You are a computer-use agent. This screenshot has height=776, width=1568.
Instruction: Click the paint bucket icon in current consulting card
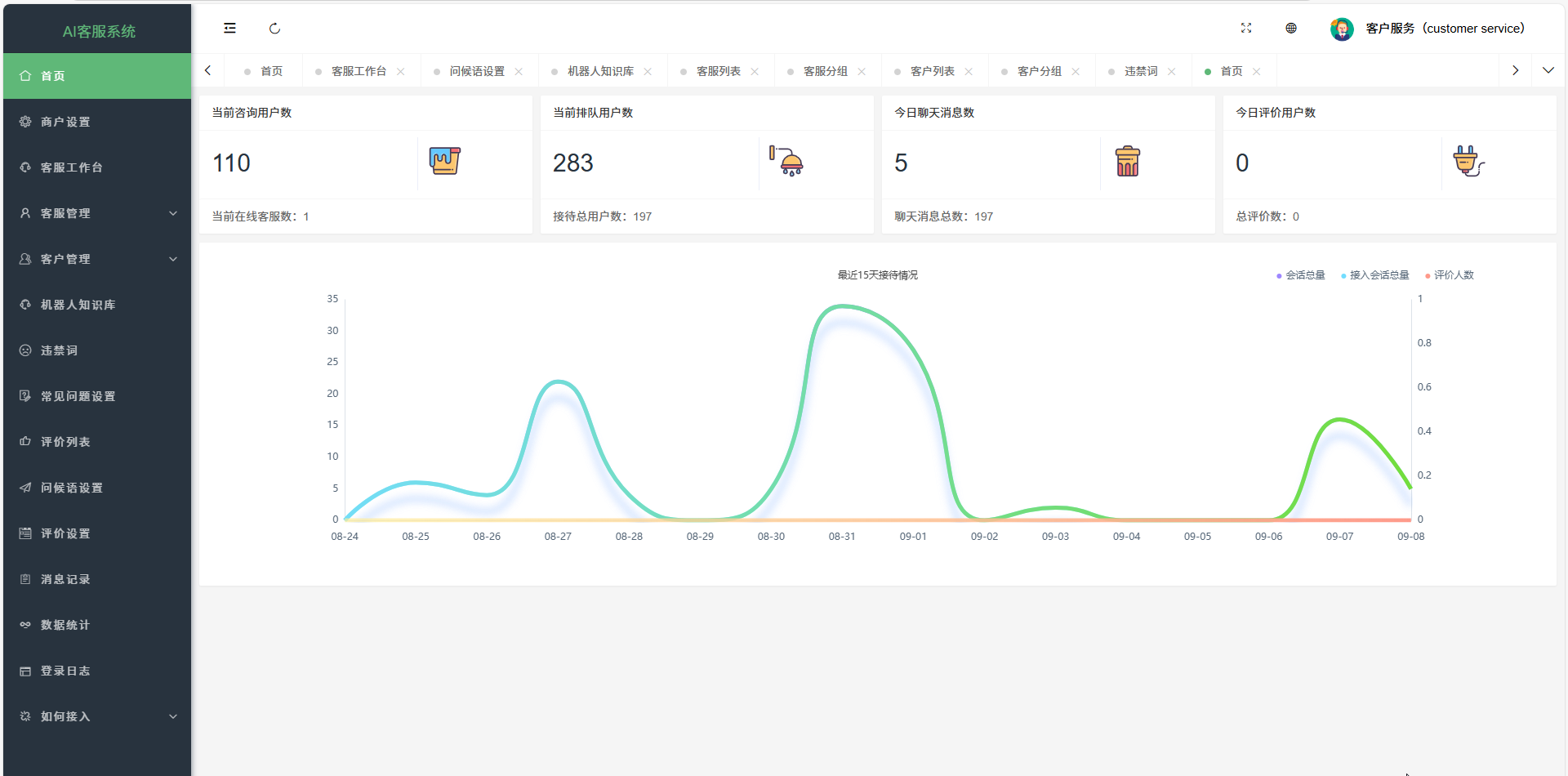445,161
